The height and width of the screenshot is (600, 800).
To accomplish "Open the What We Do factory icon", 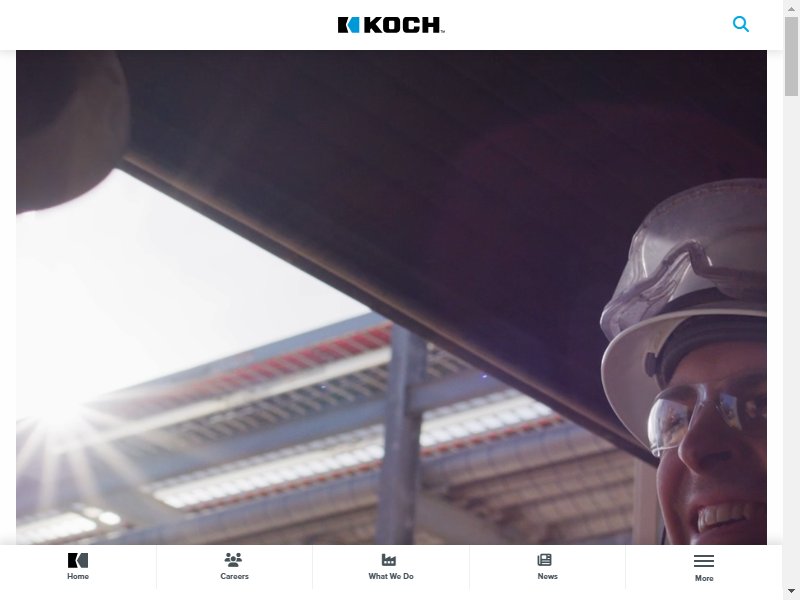I will click(x=389, y=560).
